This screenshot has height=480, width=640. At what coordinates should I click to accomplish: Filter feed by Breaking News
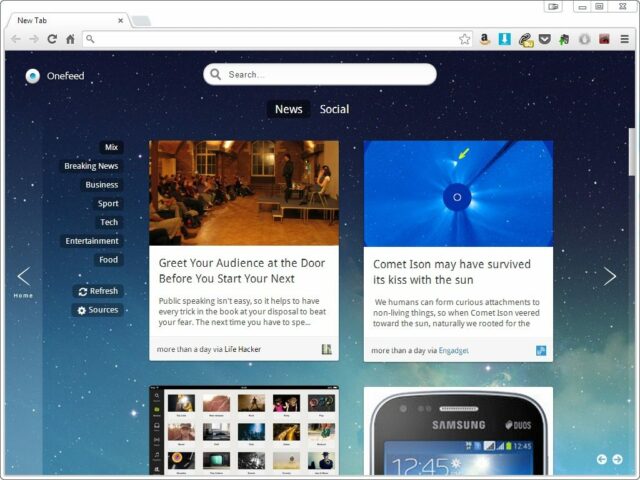[91, 166]
